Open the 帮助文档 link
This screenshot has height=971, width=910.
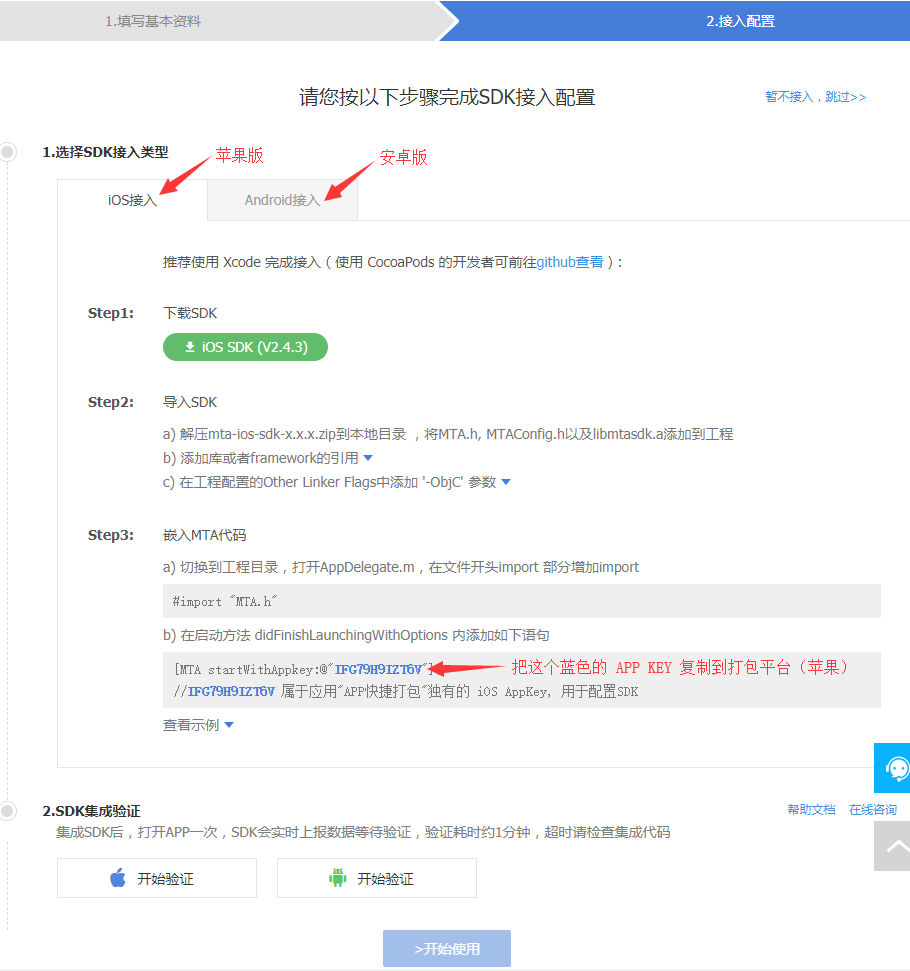pyautogui.click(x=811, y=810)
